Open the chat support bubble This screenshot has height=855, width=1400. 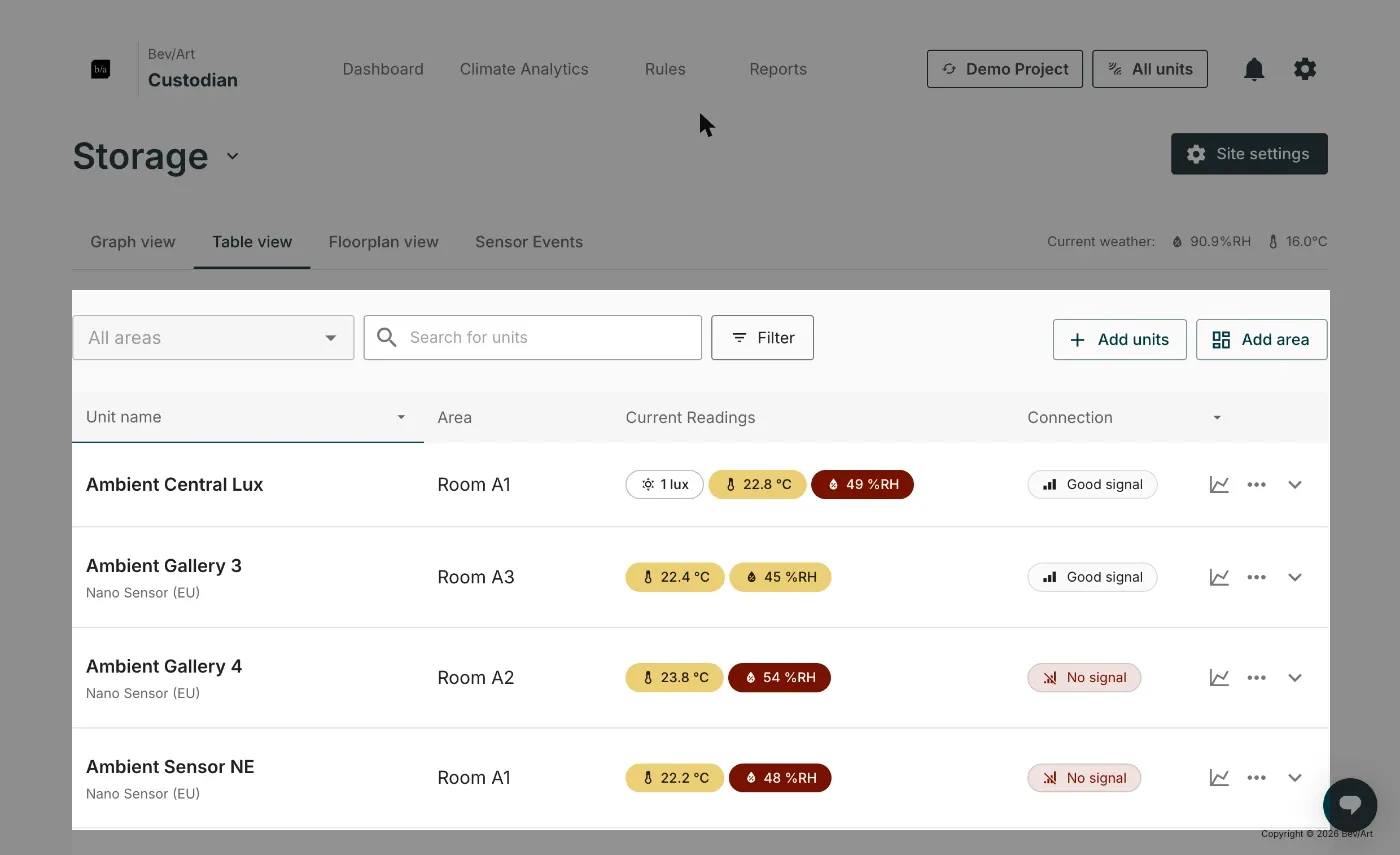1350,804
